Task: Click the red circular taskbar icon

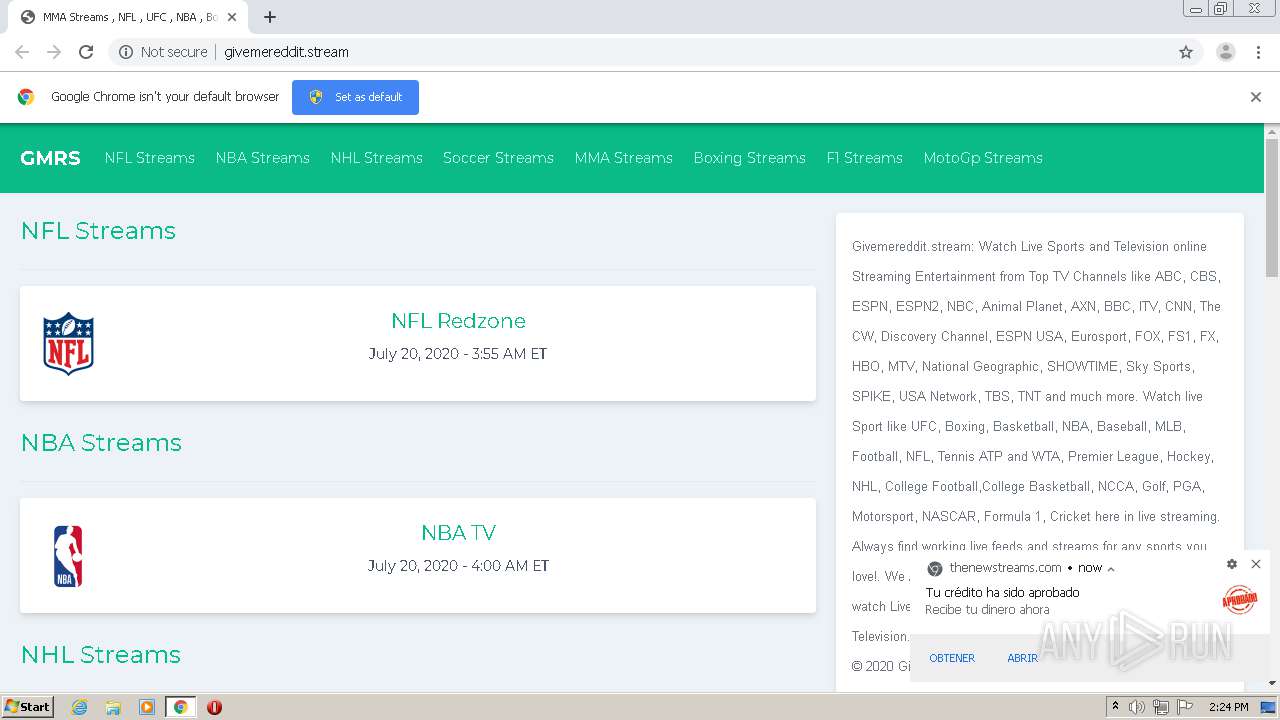Action: [214, 707]
